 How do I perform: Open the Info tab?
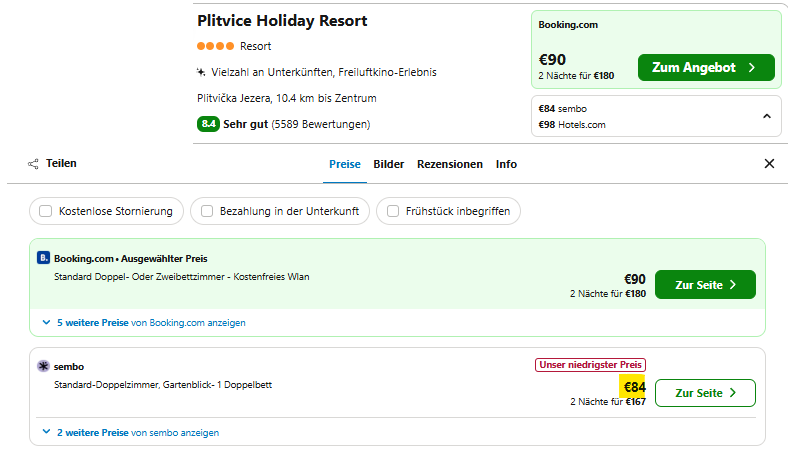[x=506, y=164]
